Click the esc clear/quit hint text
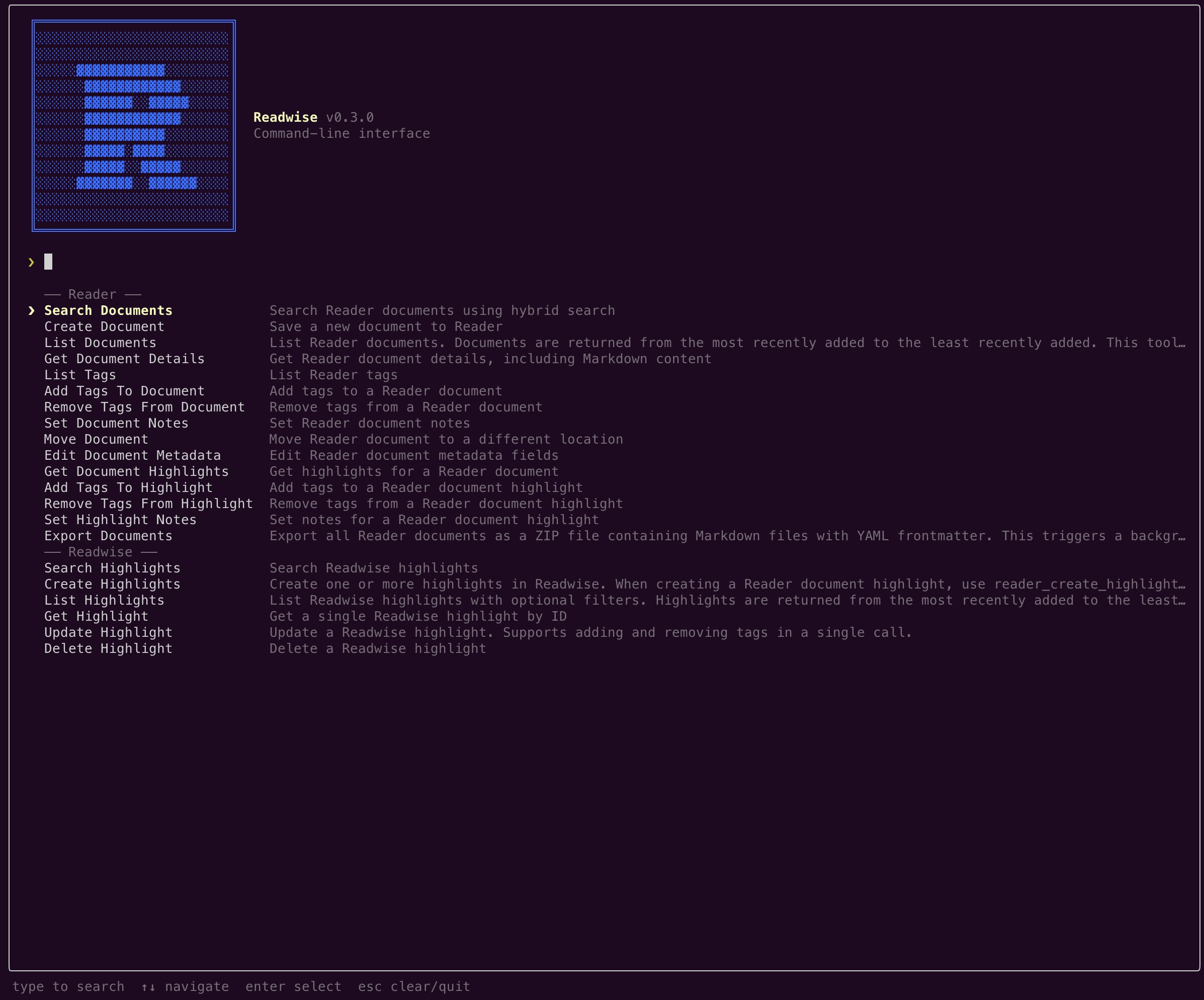Image resolution: width=1204 pixels, height=1000 pixels. coord(414,986)
